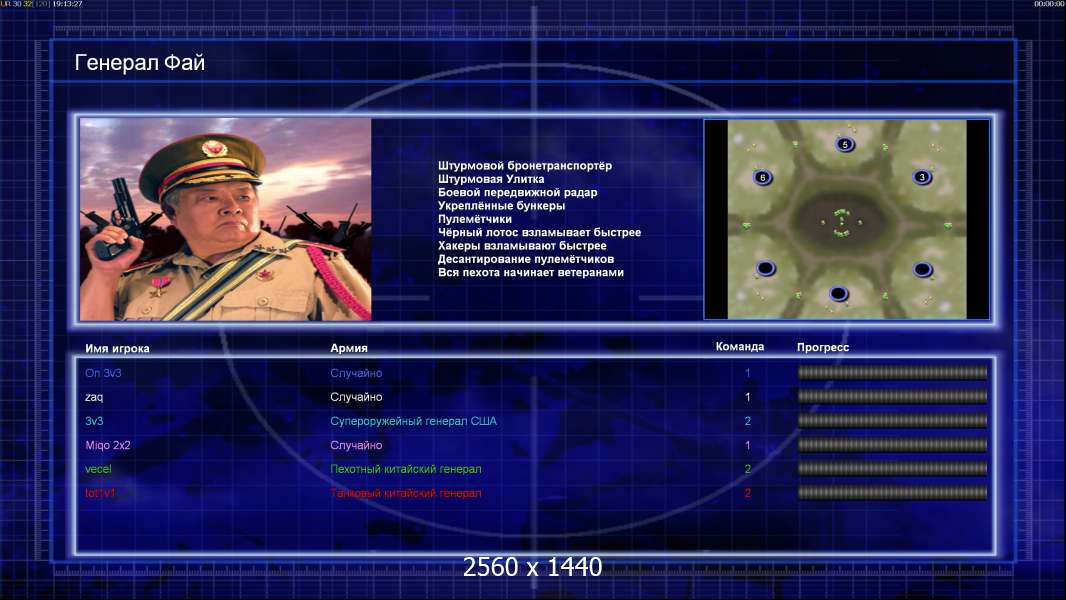Click progress bar for player On 3v3
The image size is (1066, 600).
tap(892, 372)
